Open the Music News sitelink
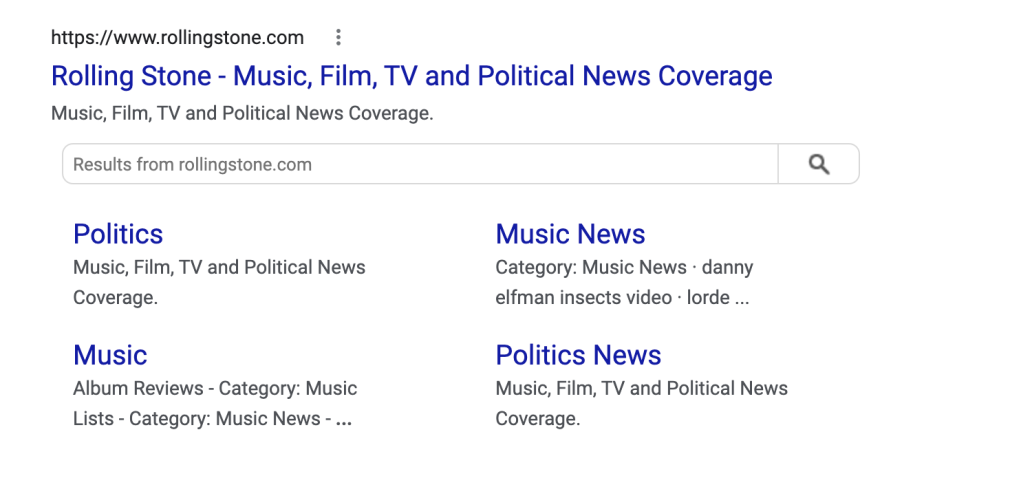This screenshot has height=487, width=1010. (570, 234)
